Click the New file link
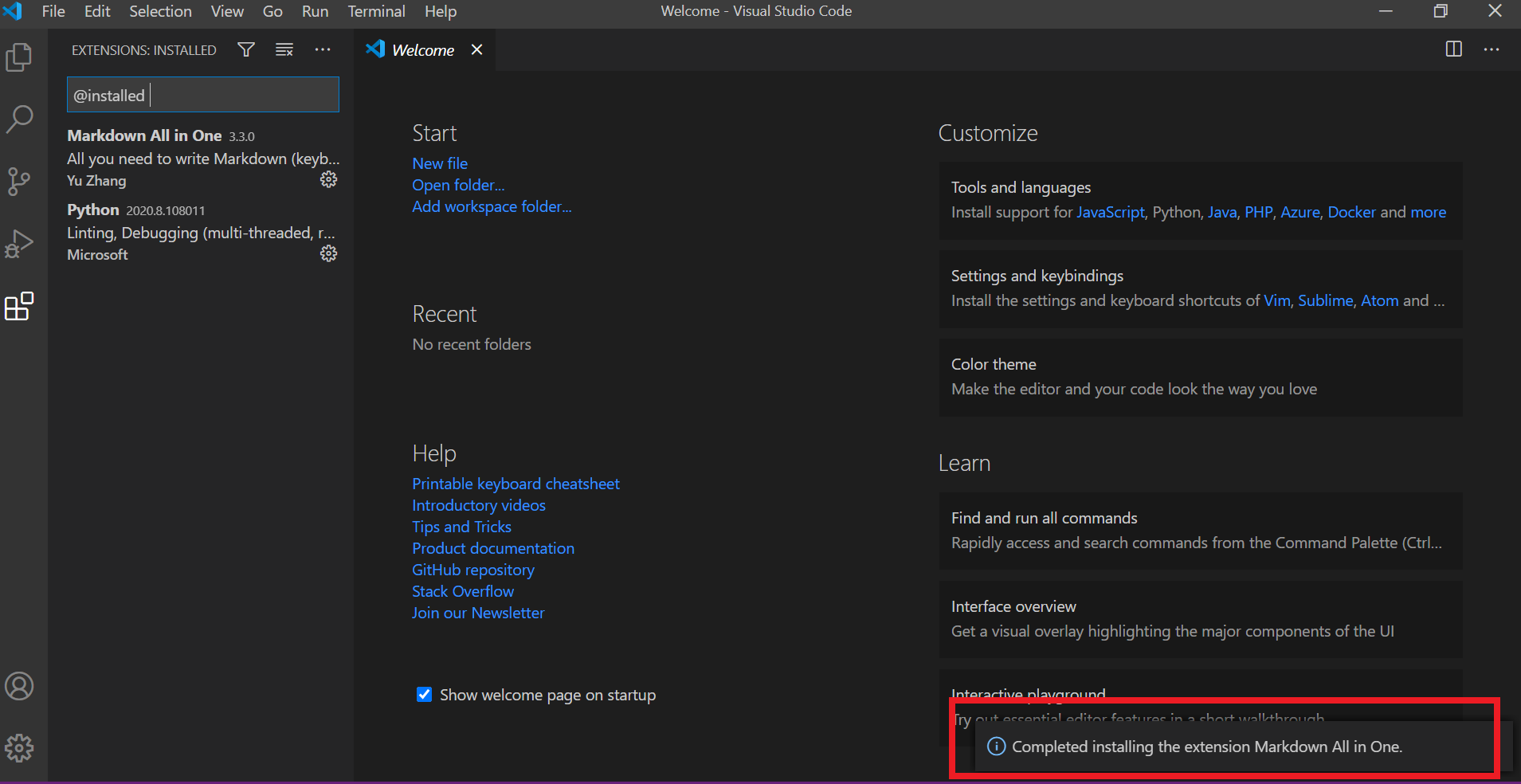 pyautogui.click(x=440, y=163)
